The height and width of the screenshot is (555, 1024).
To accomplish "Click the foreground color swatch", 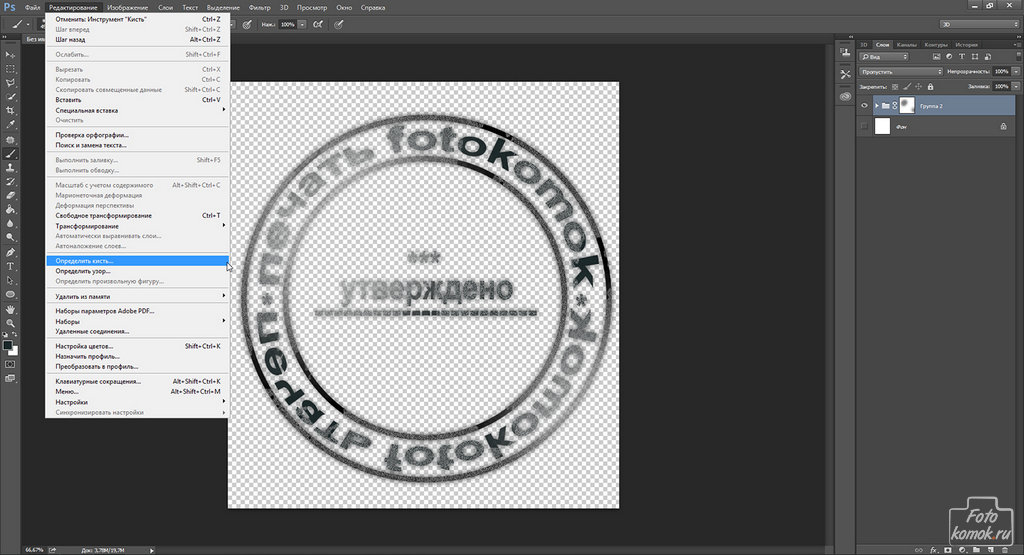I will [x=7, y=345].
